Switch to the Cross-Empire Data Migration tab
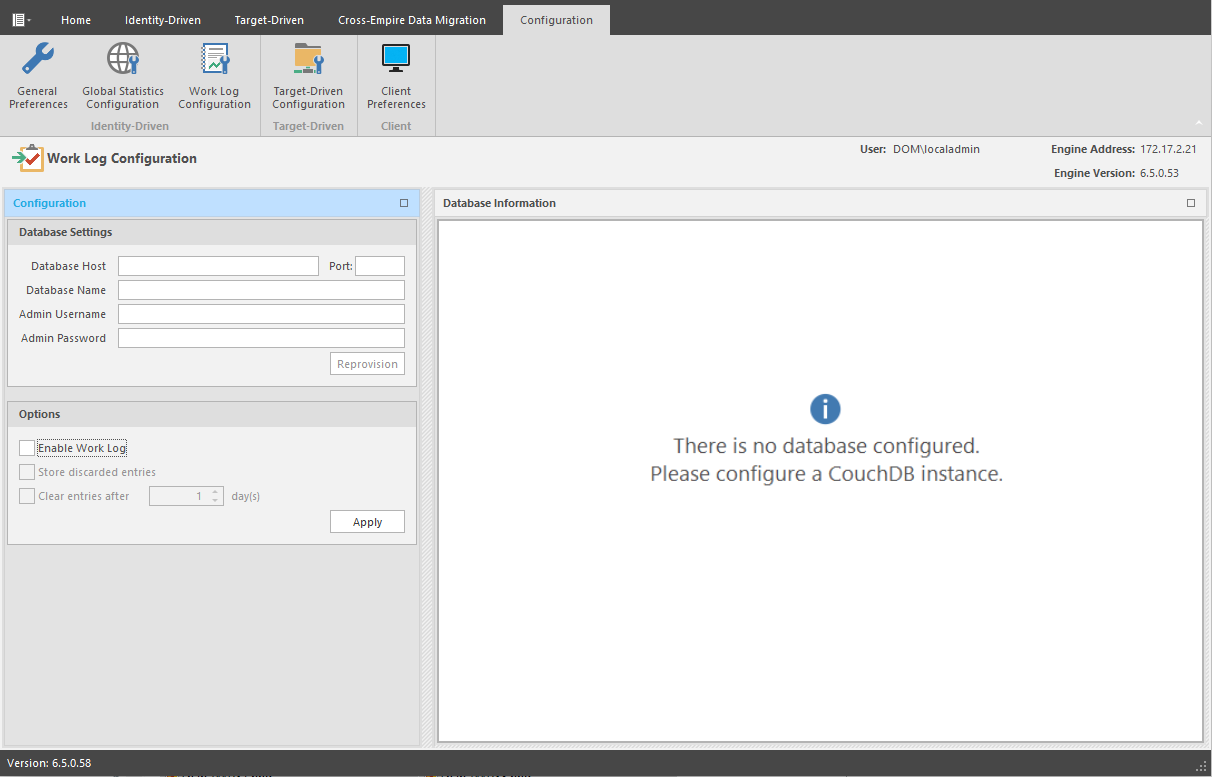Screen dimensions: 1212x777 pos(412,19)
